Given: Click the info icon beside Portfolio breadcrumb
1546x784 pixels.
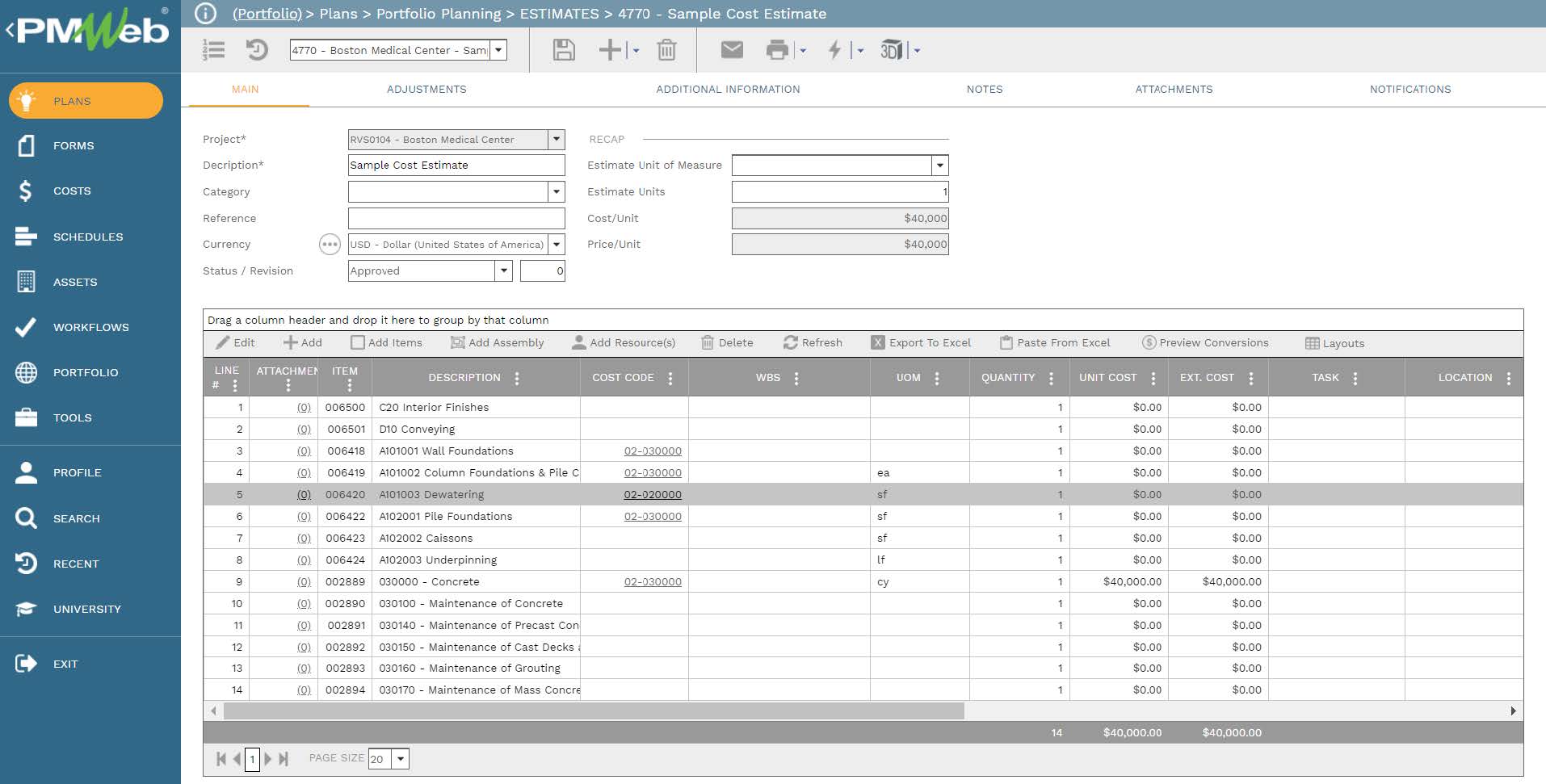Looking at the screenshot, I should coord(206,13).
